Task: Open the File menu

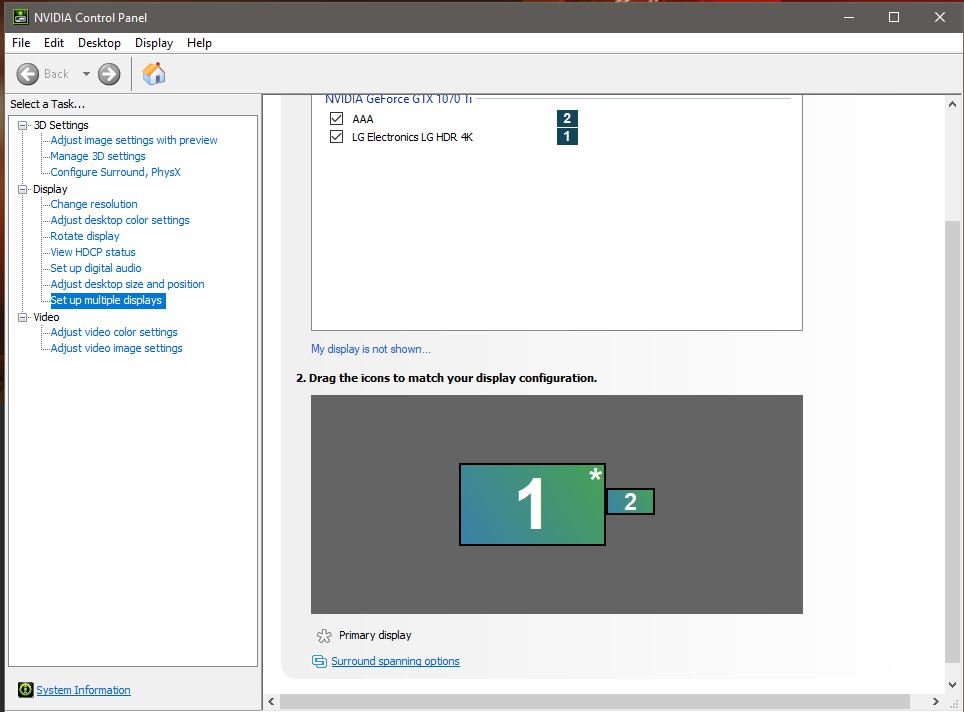Action: point(21,43)
